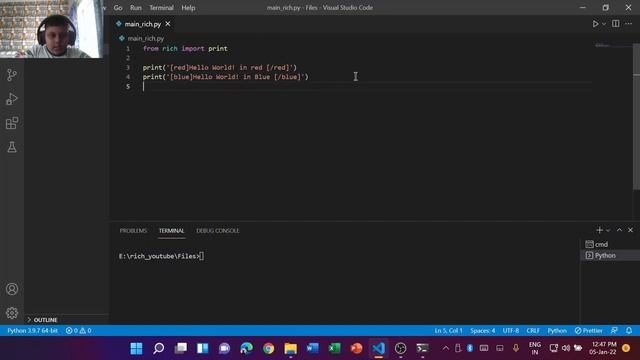This screenshot has height=360, width=640.
Task: Click the Python 3.9.7 64-bit interpreter selector
Action: click(x=32, y=331)
